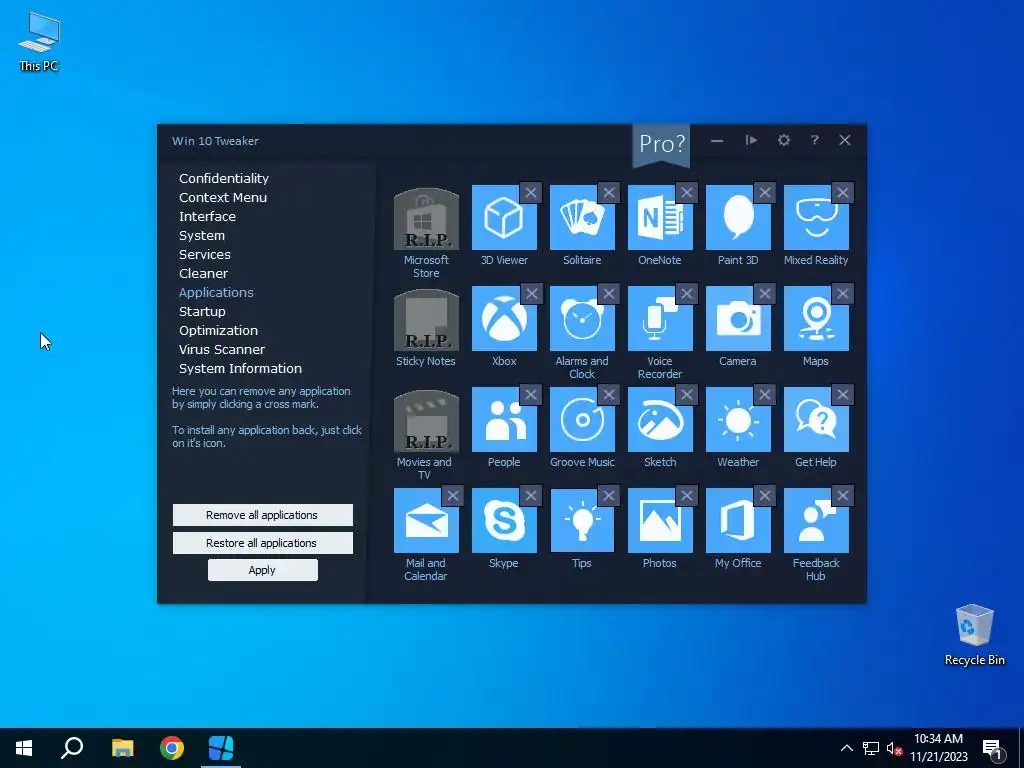The height and width of the screenshot is (768, 1024).
Task: Click Remove all applications button
Action: point(263,515)
